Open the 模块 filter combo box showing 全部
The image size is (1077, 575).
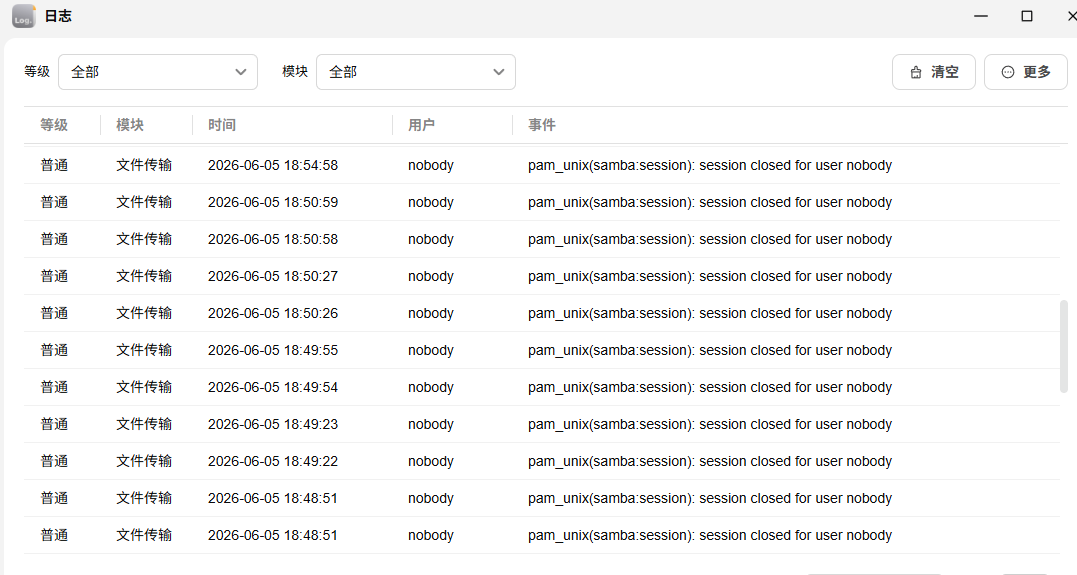(x=416, y=72)
